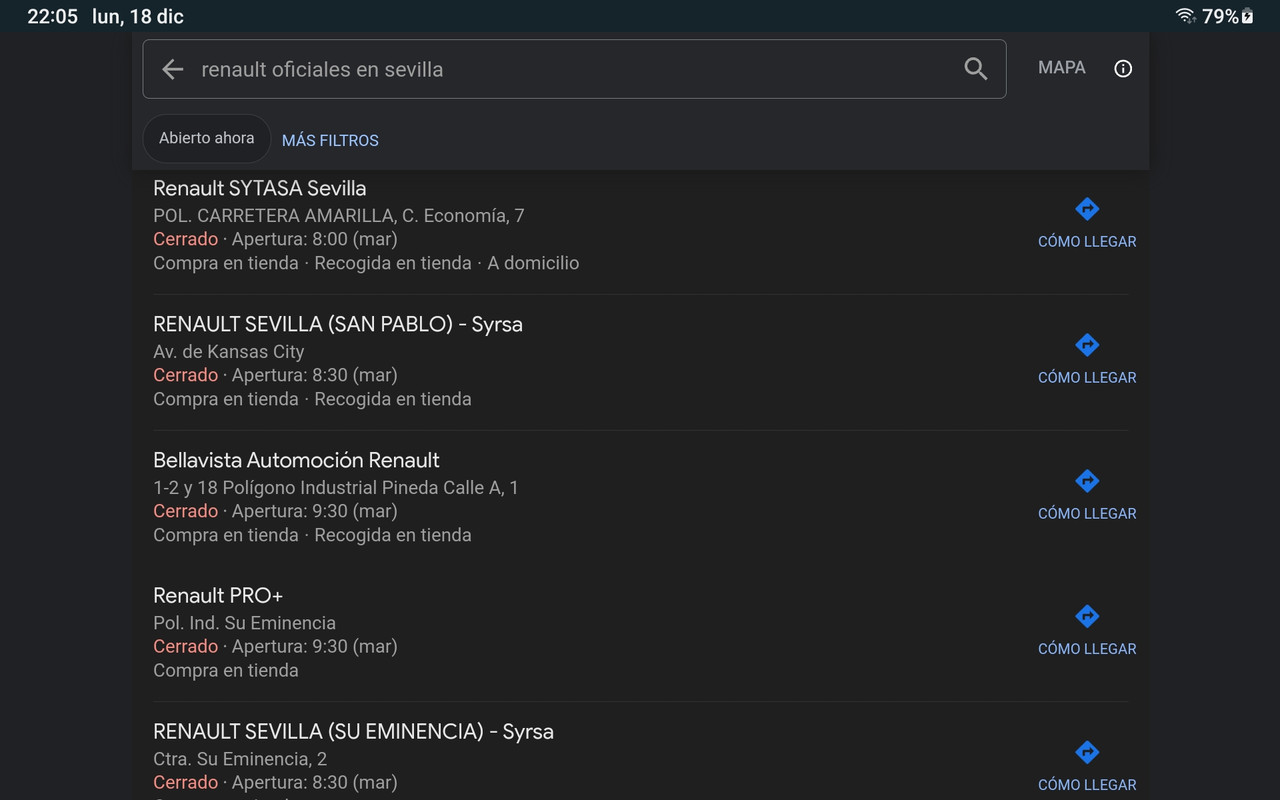This screenshot has width=1280, height=800.
Task: Tap directions icon for Renault SYTASA Sevilla
Action: 1087,209
